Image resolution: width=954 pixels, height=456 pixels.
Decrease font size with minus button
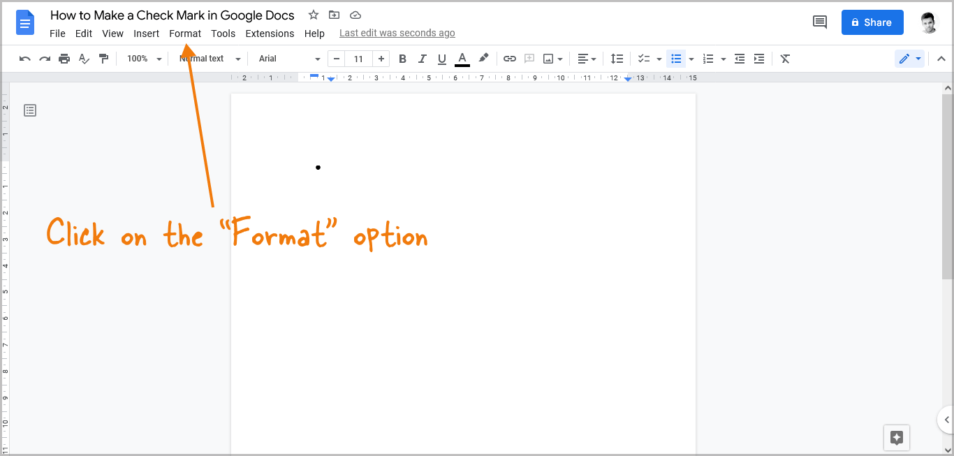tap(336, 59)
